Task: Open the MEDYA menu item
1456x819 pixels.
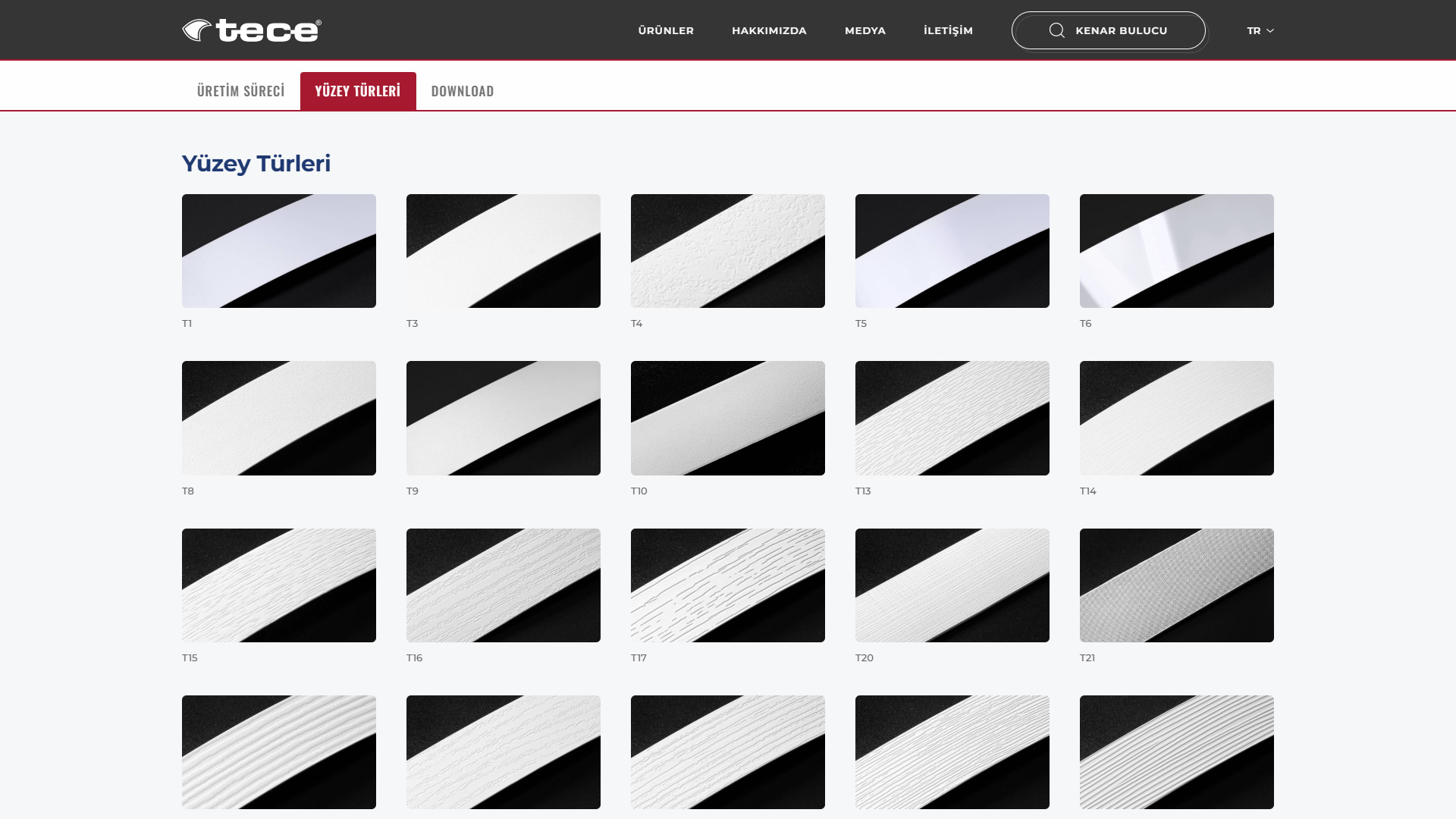Action: click(864, 30)
